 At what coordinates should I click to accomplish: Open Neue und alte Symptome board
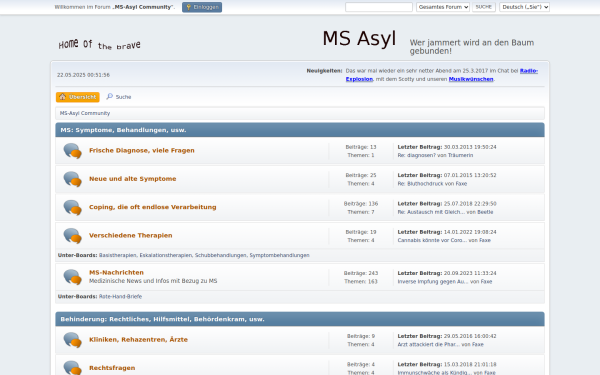click(132, 179)
